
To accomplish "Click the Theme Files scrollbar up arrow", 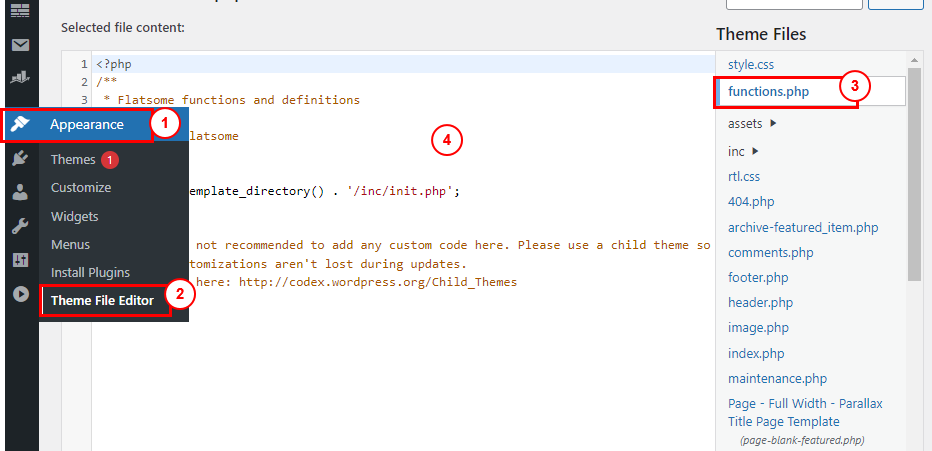I will pyautogui.click(x=914, y=60).
